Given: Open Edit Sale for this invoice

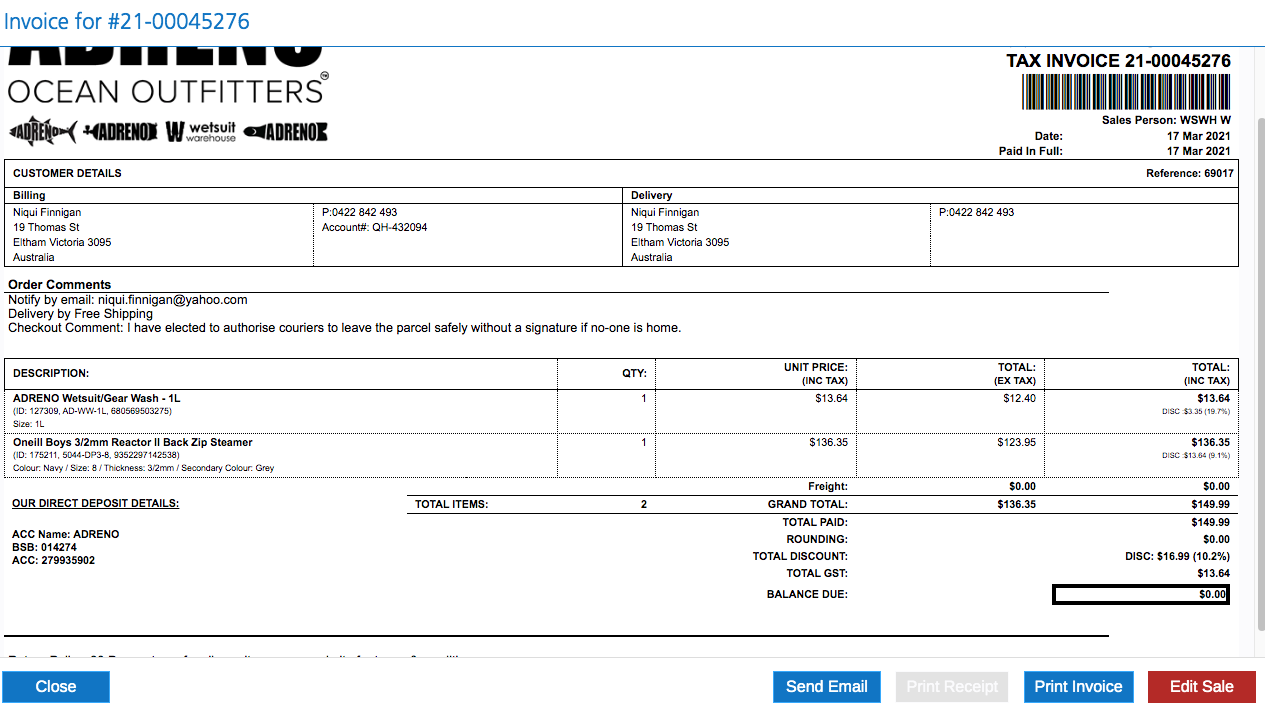Looking at the screenshot, I should pyautogui.click(x=1201, y=686).
